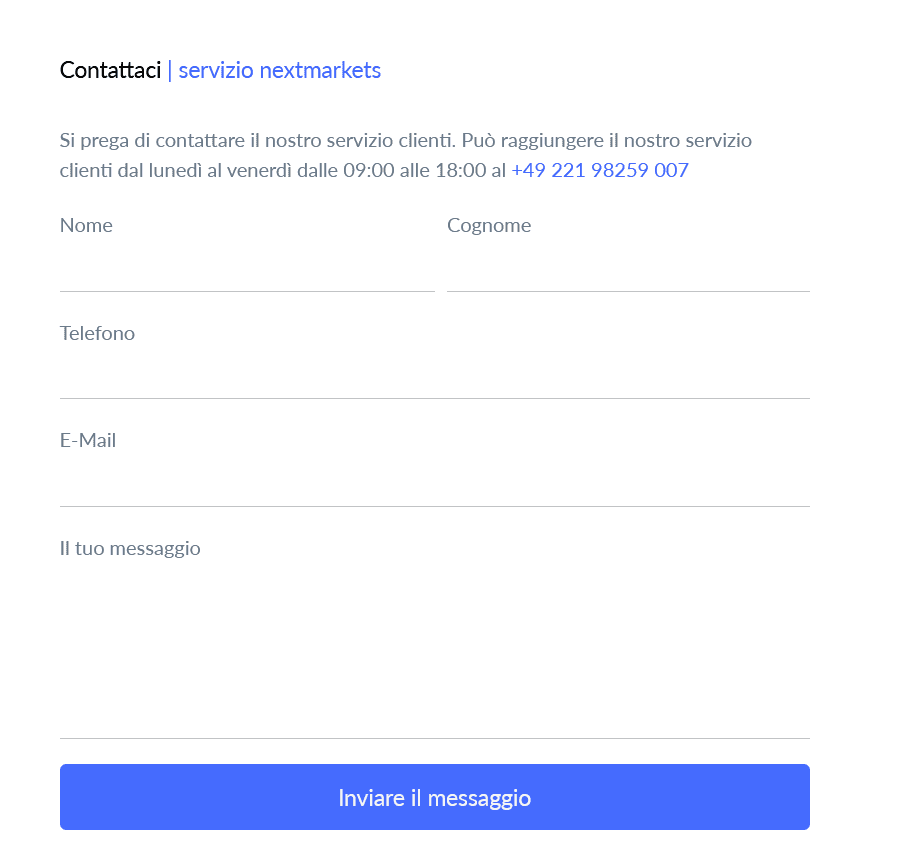The width and height of the screenshot is (914, 857).
Task: Click the Cognome field label
Action: (x=489, y=226)
